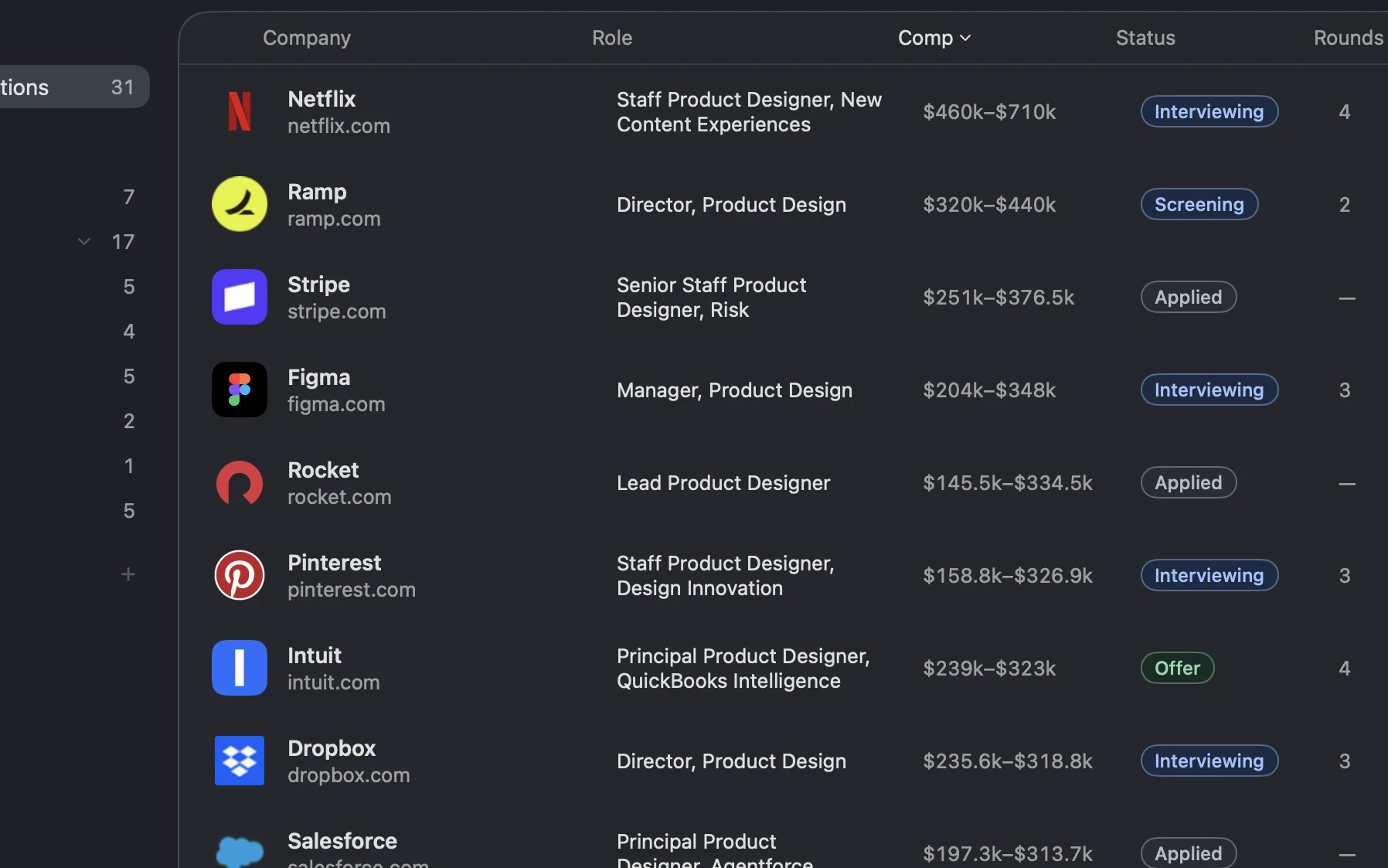The width and height of the screenshot is (1388, 868).
Task: Open the intuit.com link
Action: pos(333,682)
